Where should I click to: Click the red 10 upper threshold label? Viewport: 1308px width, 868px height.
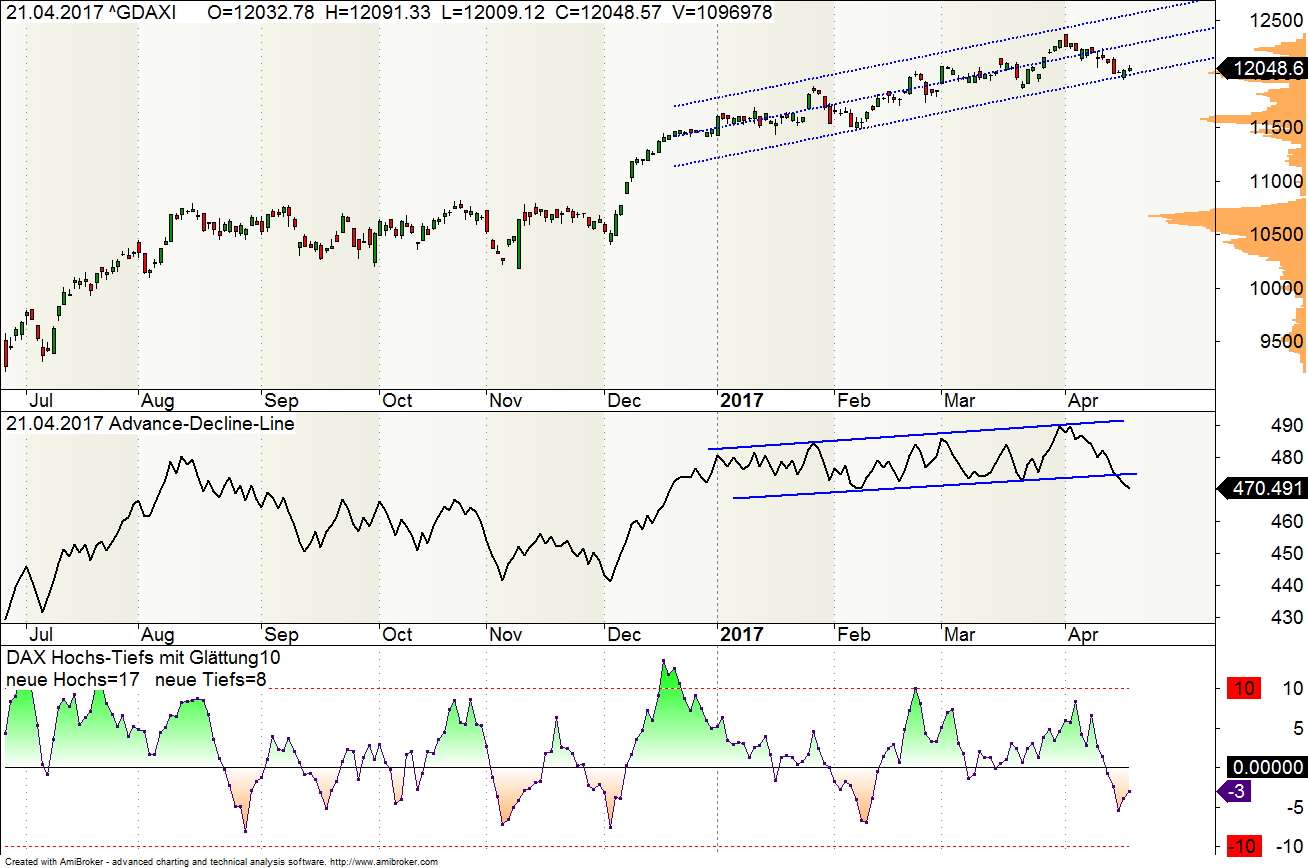(x=1242, y=688)
